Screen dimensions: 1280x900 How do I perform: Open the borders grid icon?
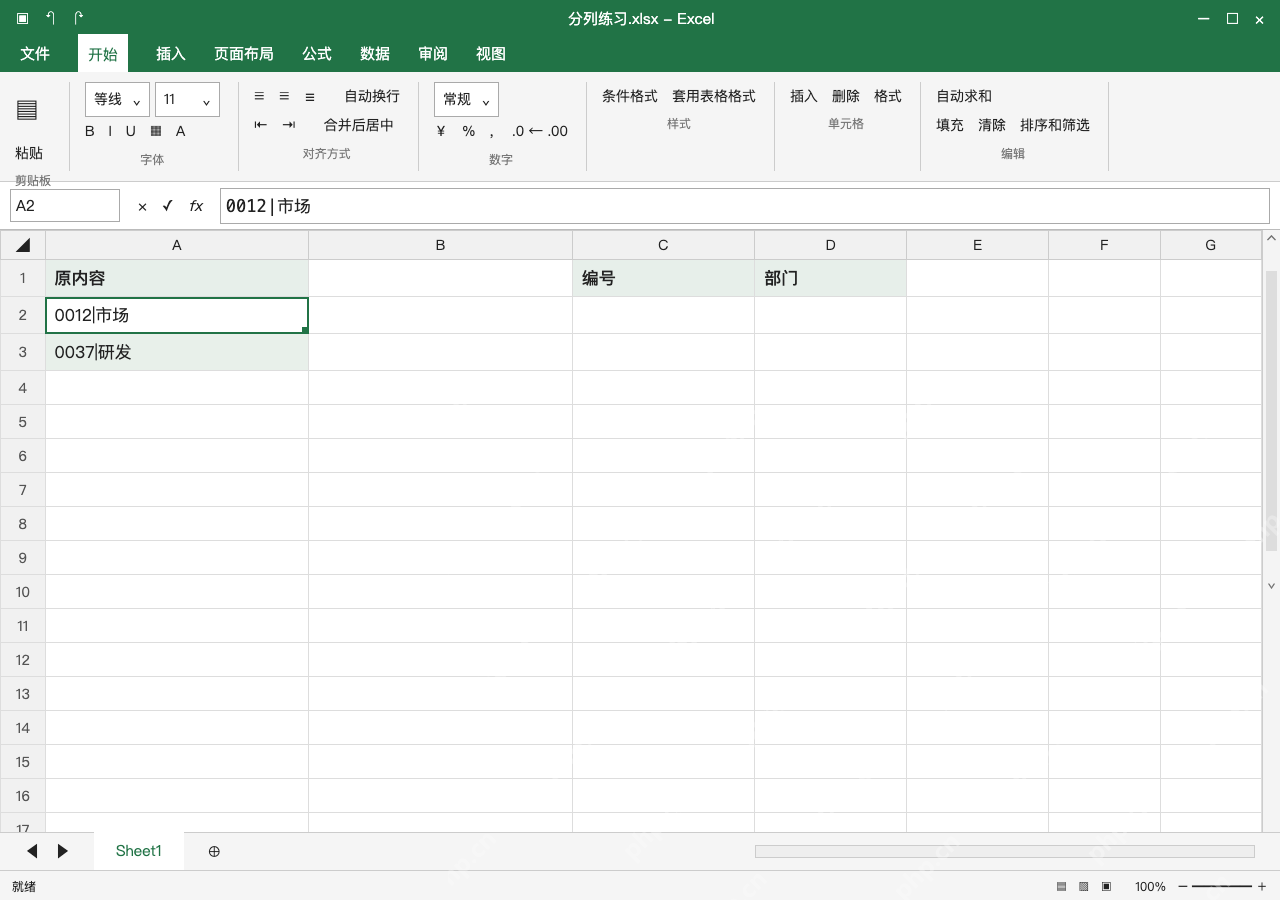click(x=156, y=131)
